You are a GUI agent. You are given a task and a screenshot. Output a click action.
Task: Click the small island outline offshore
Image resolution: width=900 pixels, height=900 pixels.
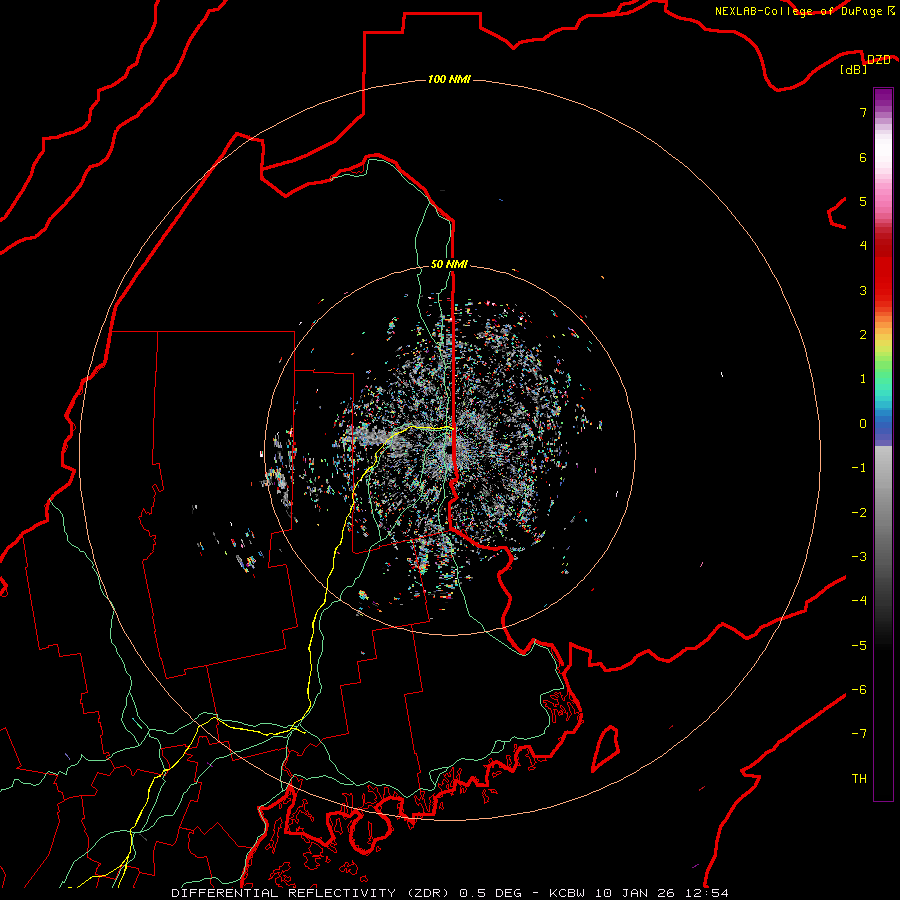pos(606,748)
